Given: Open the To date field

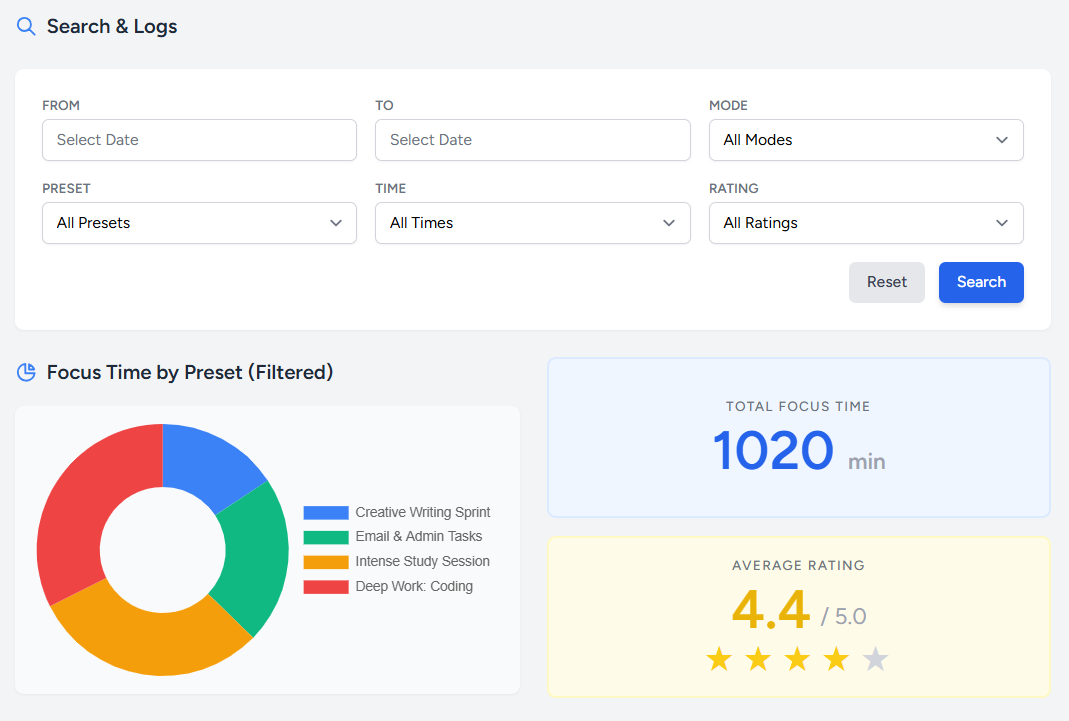Looking at the screenshot, I should pos(532,140).
